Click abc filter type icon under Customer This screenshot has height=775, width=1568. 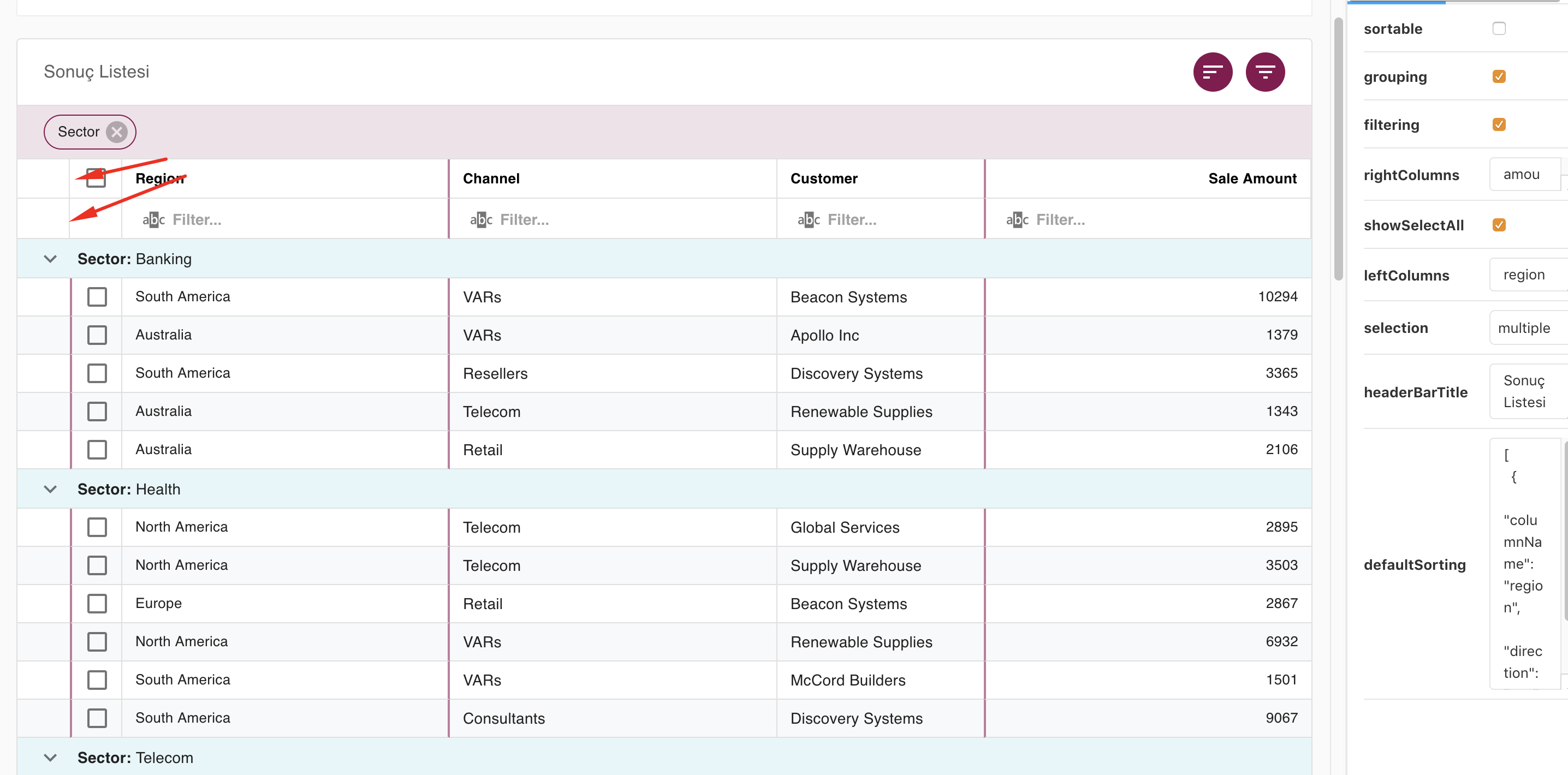pyautogui.click(x=809, y=219)
